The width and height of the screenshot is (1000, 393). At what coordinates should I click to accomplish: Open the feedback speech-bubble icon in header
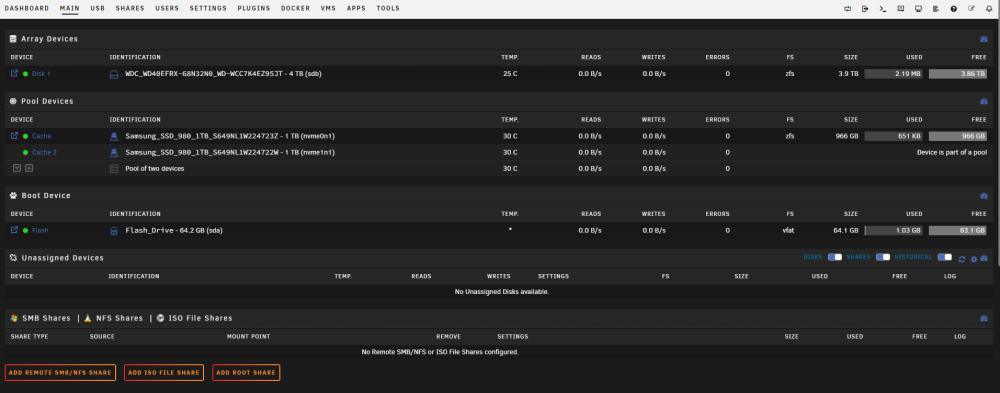tap(901, 9)
